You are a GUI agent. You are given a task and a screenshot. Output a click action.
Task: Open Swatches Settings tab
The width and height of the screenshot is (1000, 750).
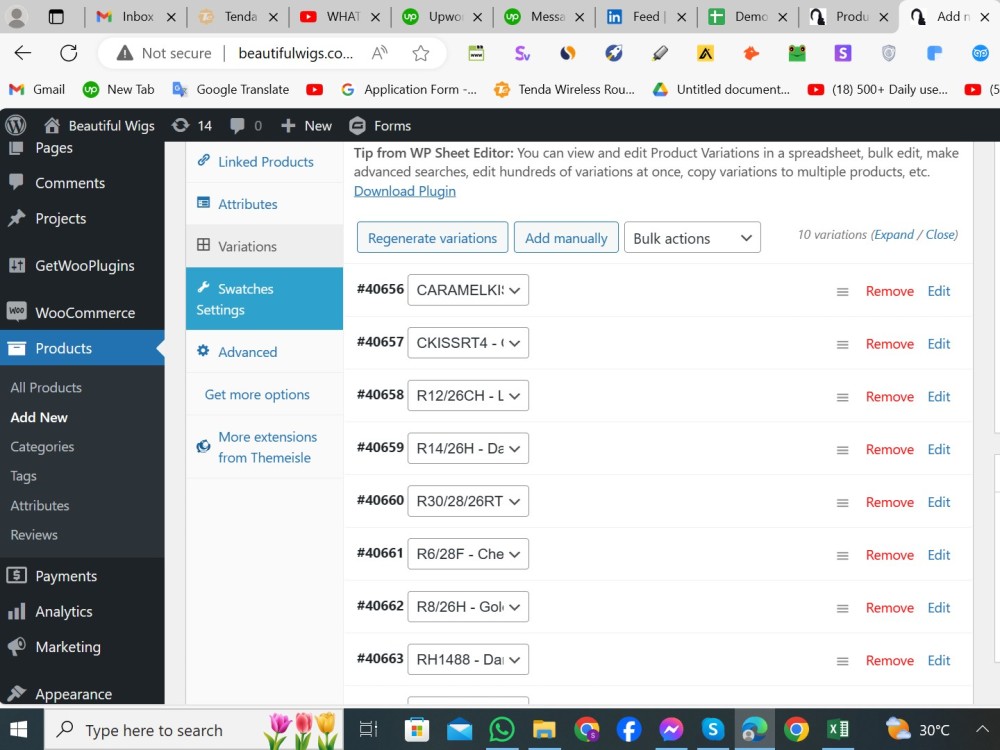click(x=264, y=299)
